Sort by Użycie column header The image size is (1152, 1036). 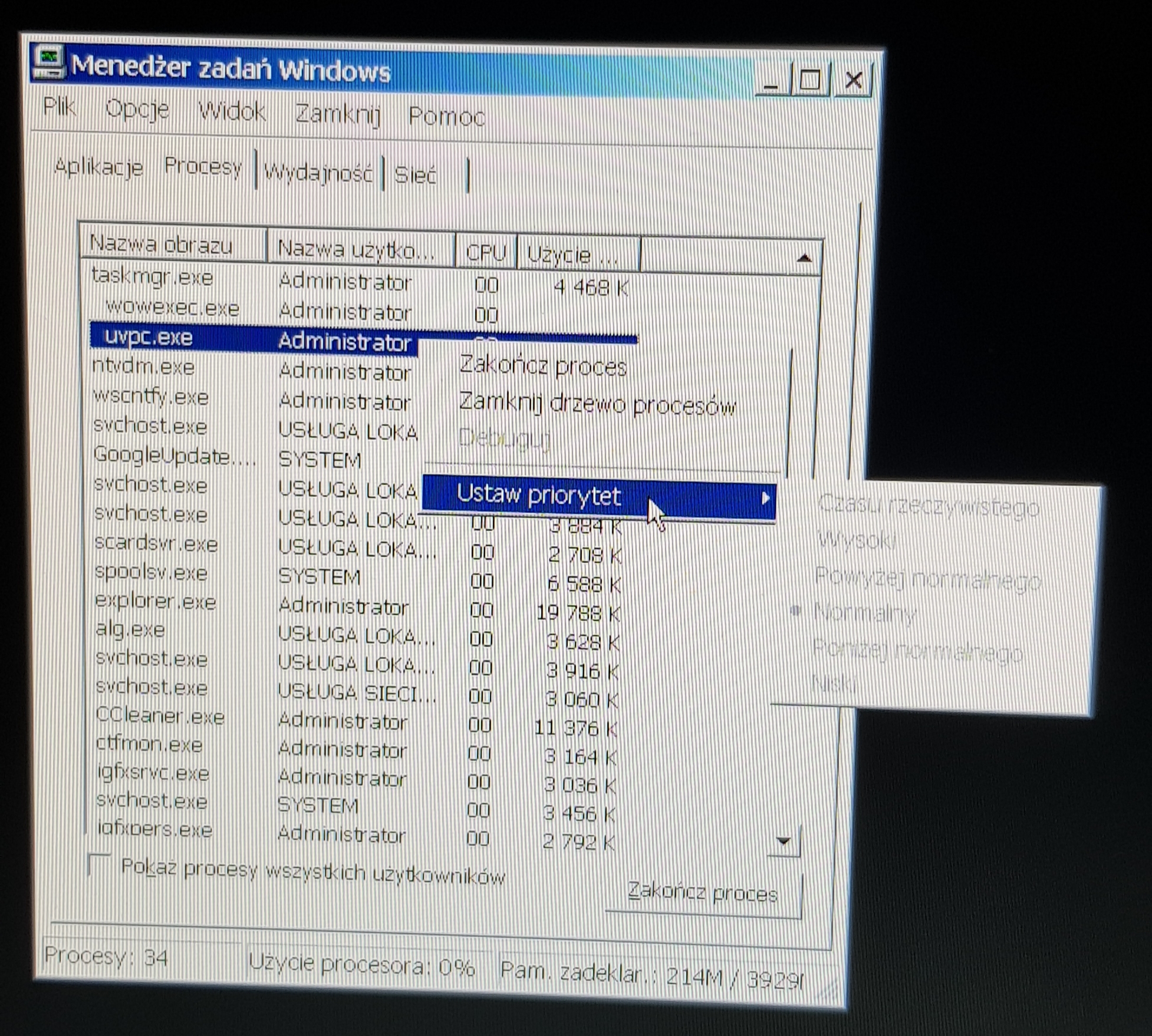(578, 255)
